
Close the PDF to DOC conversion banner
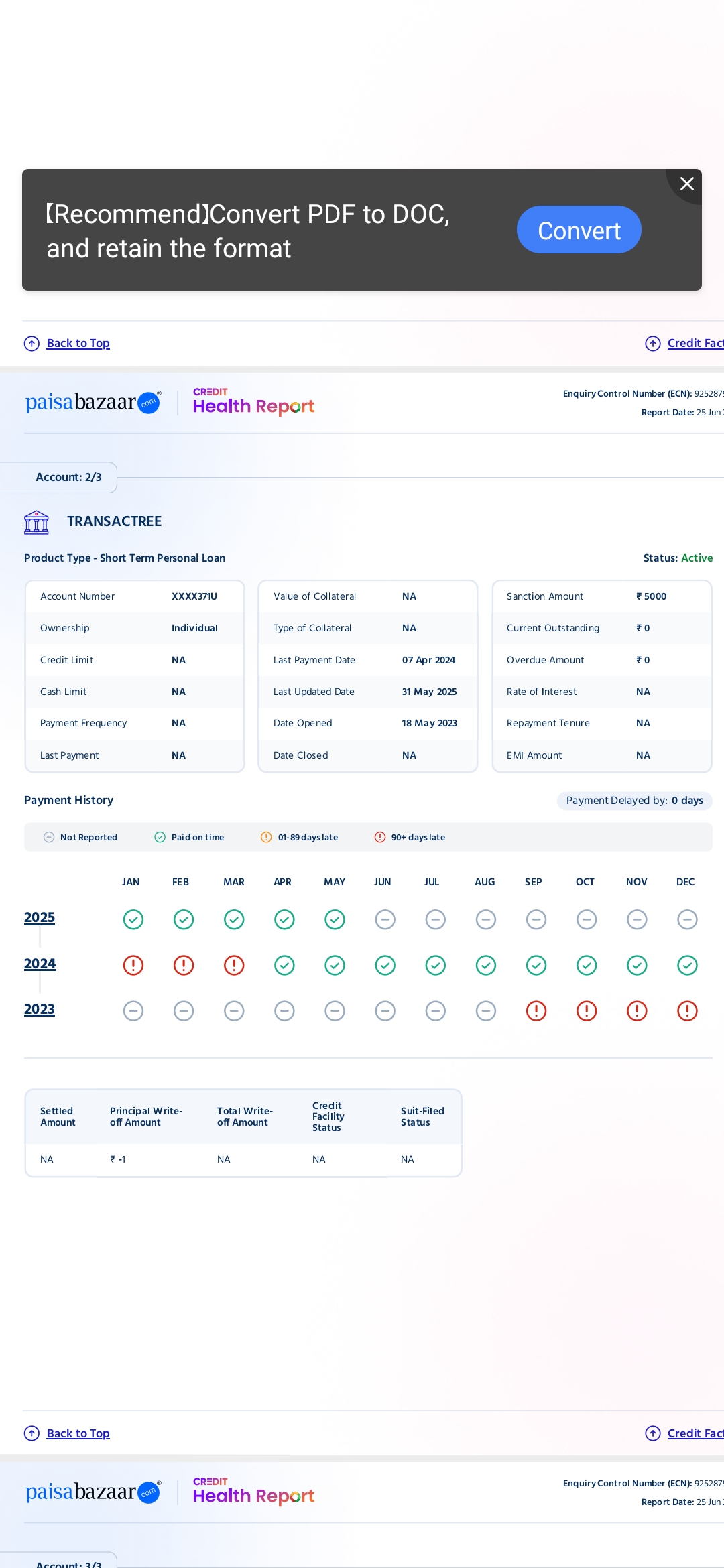686,184
